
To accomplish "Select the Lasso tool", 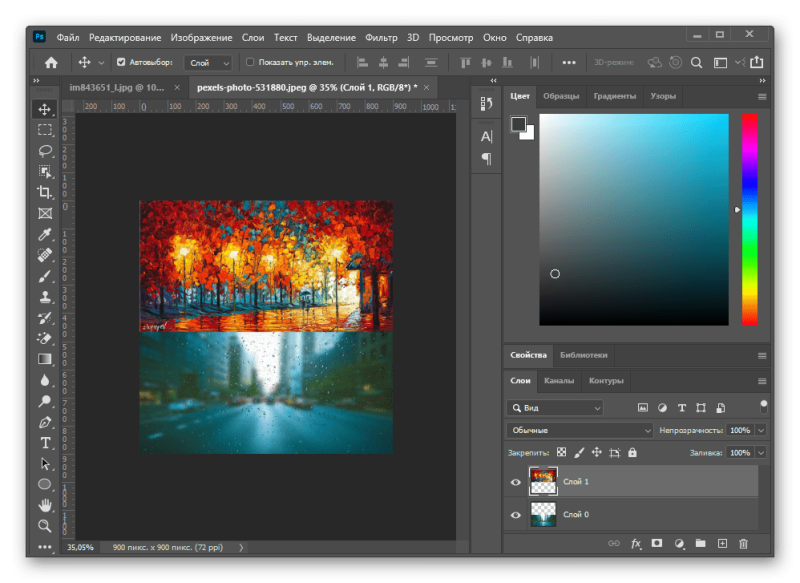I will 45,150.
